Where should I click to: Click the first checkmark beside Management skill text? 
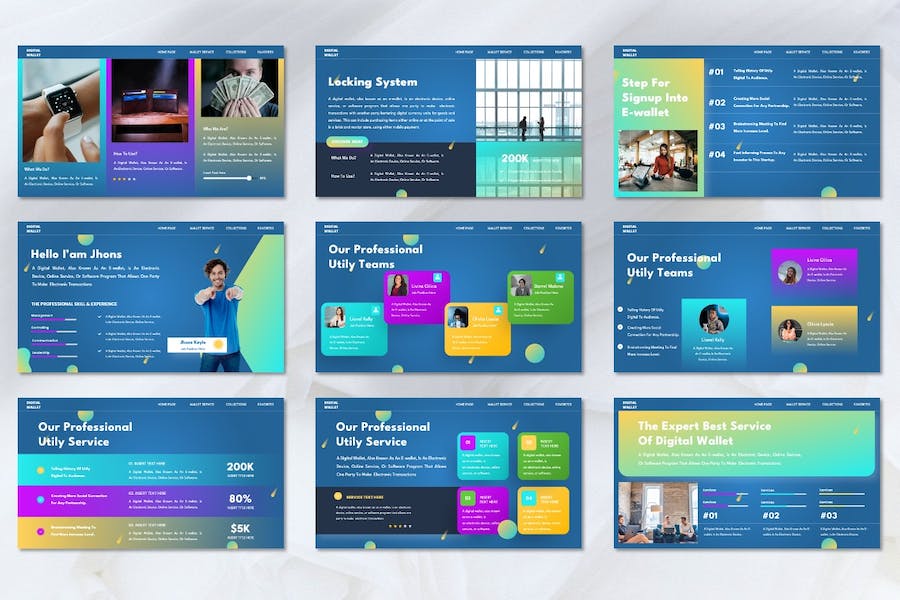point(101,317)
